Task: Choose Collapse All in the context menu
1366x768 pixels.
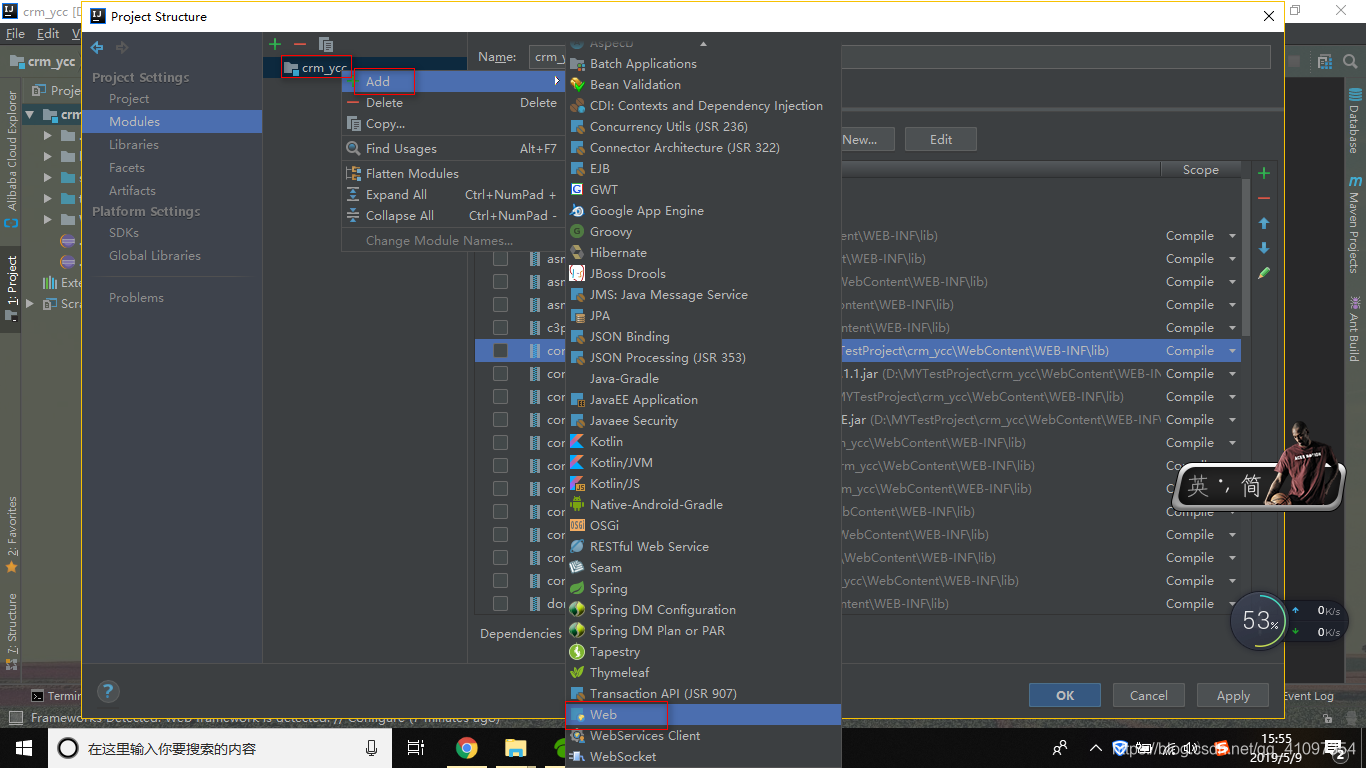Action: (x=455, y=216)
